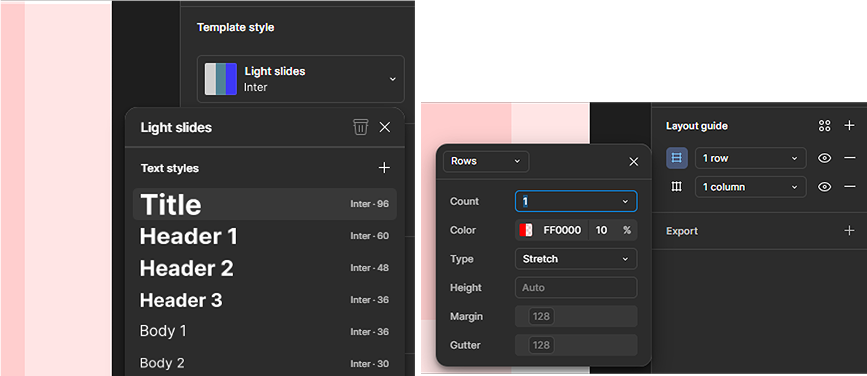Image resolution: width=867 pixels, height=376 pixels.
Task: Choose the Body 1 text style
Action: [x=265, y=331]
